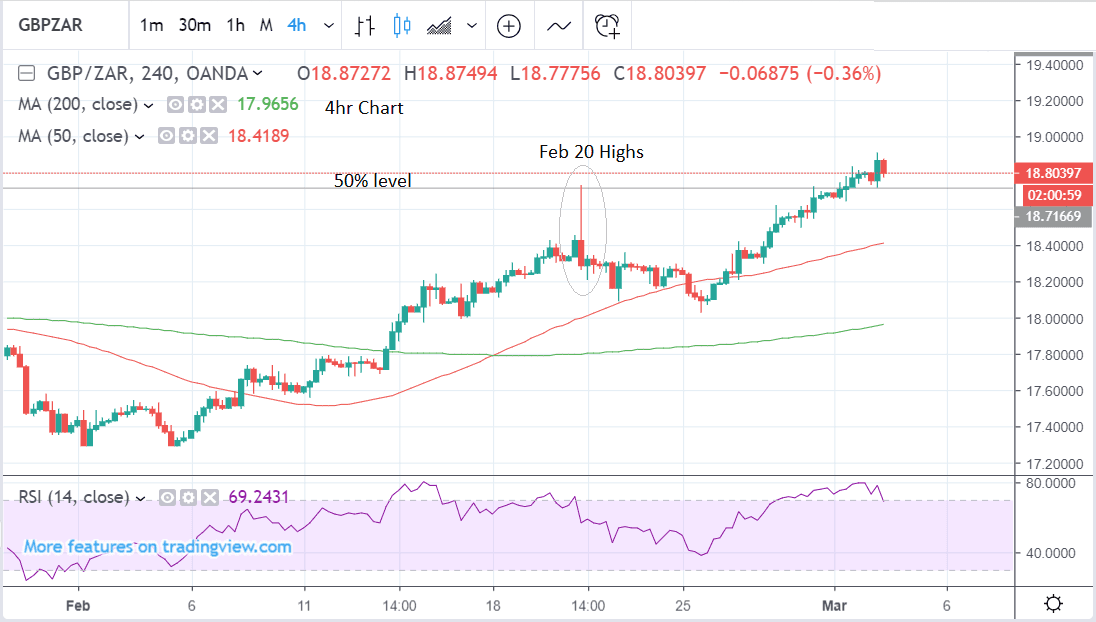Collapse the GBP/ZAR legend box toggle

coord(27,73)
